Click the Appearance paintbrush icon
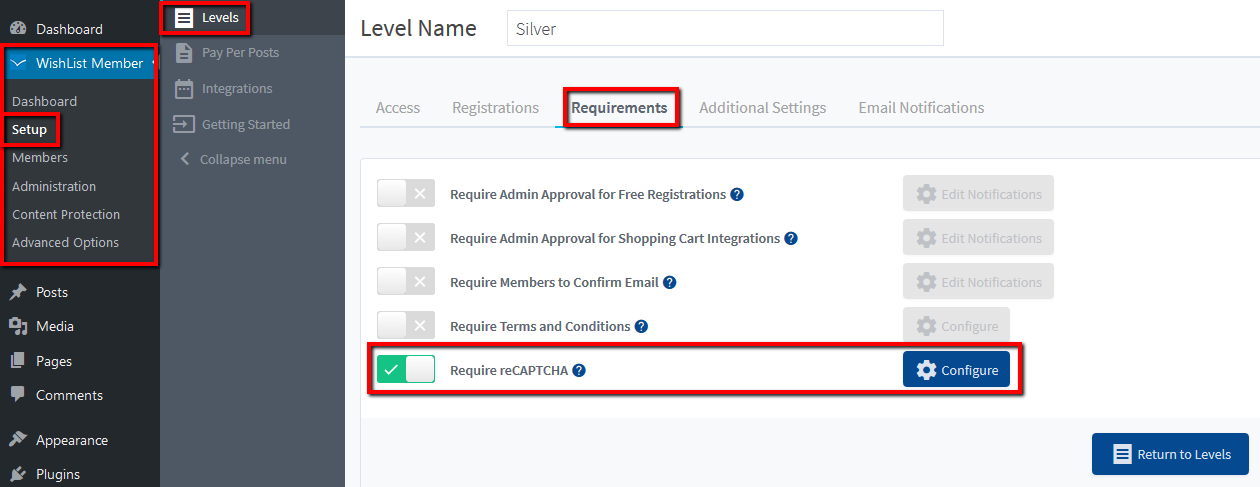 pos(17,440)
